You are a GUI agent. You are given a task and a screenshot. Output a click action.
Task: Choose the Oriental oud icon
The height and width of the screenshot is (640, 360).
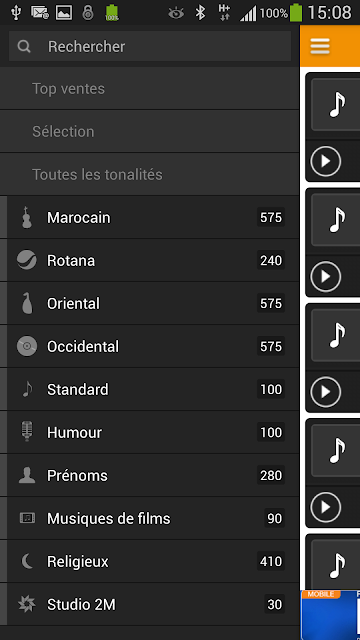27,303
